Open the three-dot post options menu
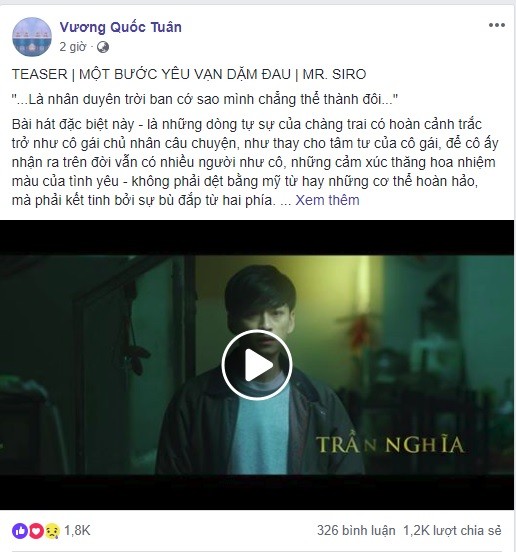 (x=497, y=25)
